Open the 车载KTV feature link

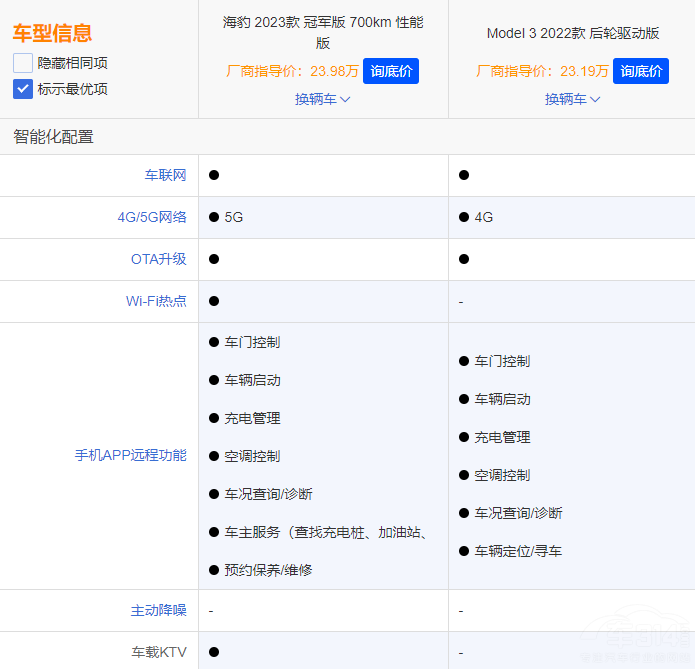[x=158, y=652]
